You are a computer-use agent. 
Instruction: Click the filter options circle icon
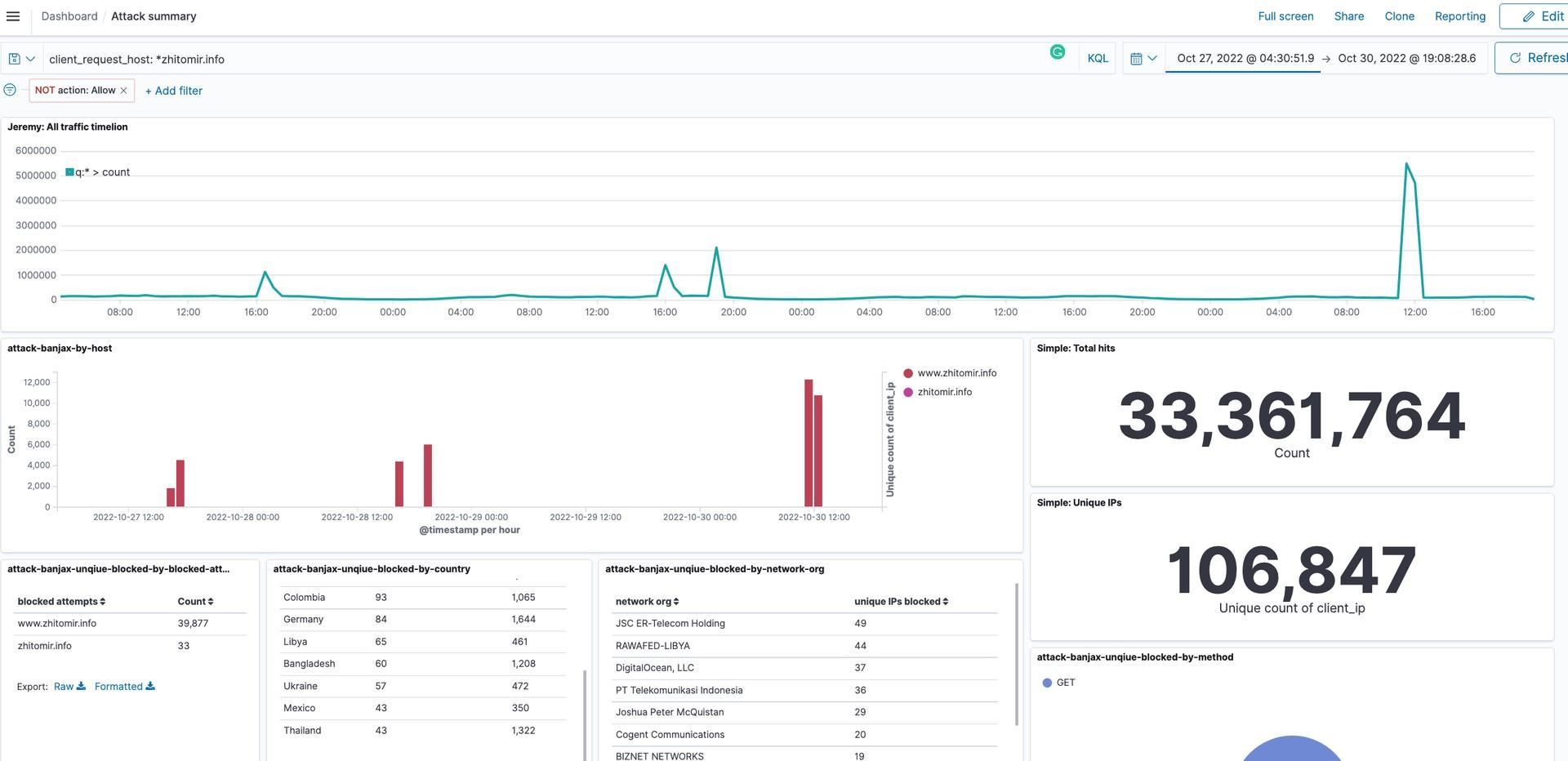pos(10,90)
